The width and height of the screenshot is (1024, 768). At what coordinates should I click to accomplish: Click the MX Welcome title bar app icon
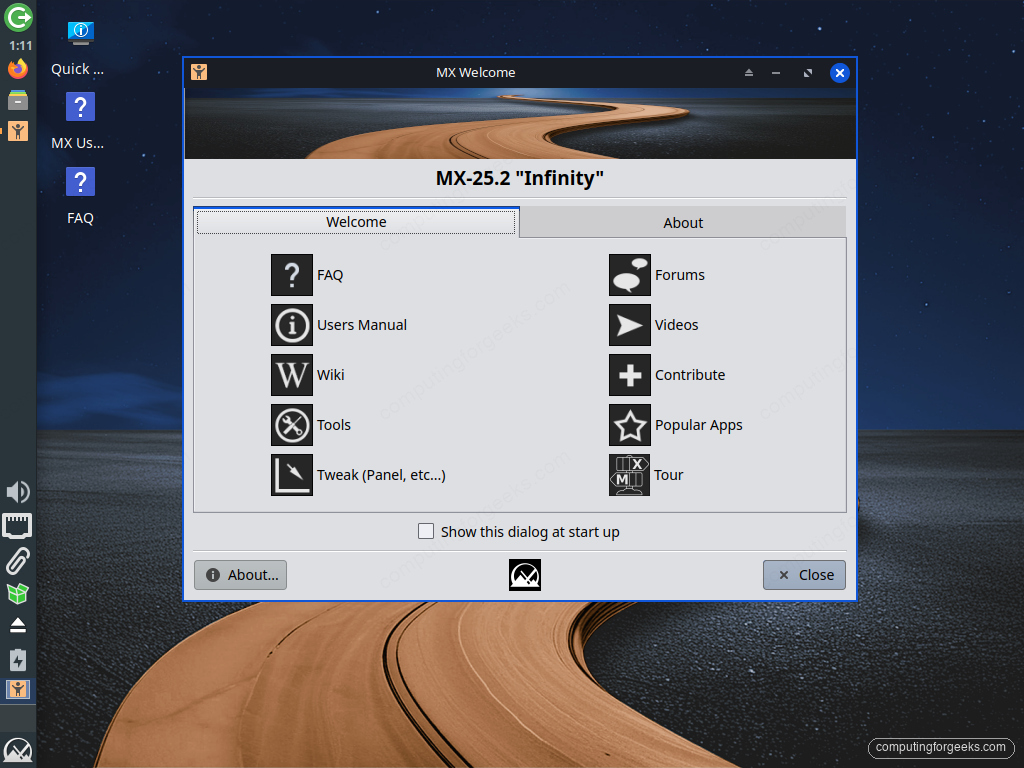199,72
